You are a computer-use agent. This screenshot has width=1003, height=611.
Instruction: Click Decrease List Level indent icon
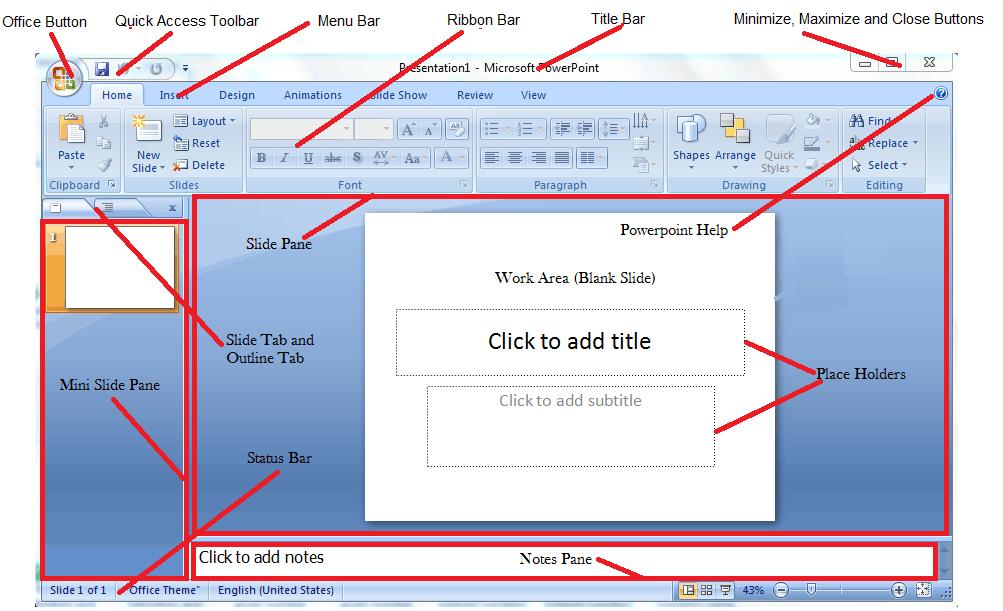[562, 129]
